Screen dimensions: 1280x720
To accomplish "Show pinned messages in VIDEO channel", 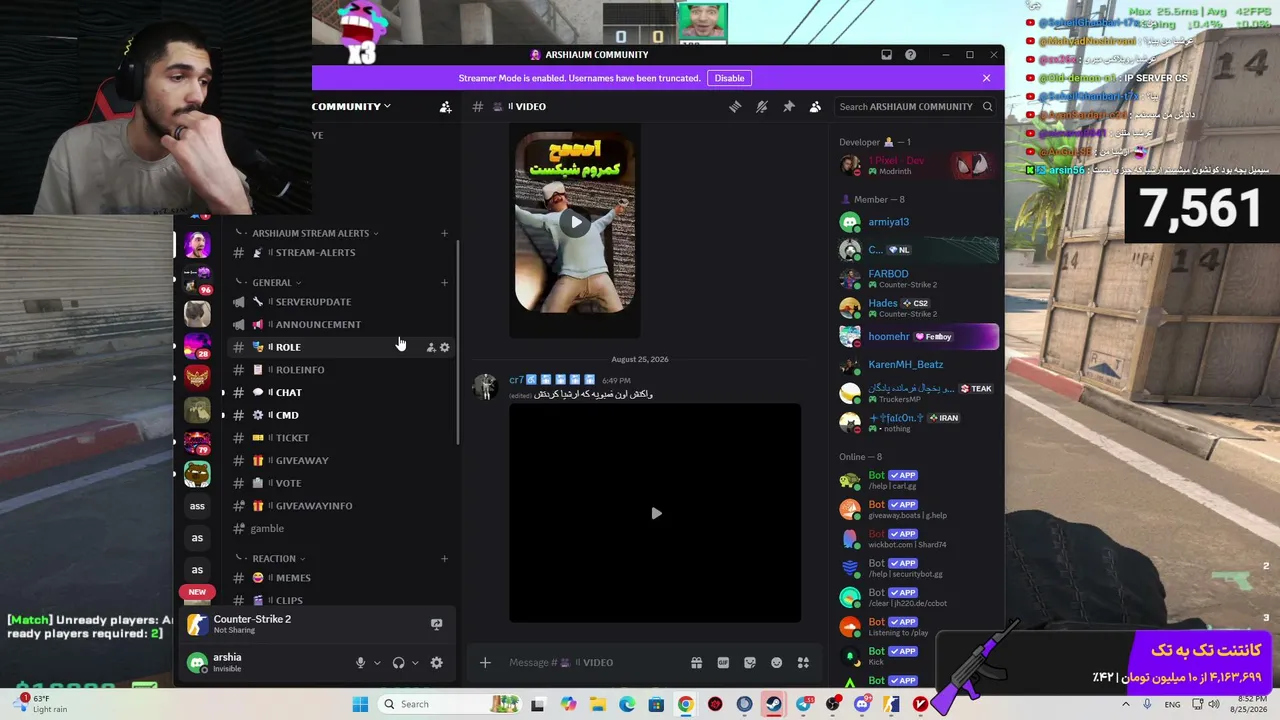I will (x=788, y=107).
